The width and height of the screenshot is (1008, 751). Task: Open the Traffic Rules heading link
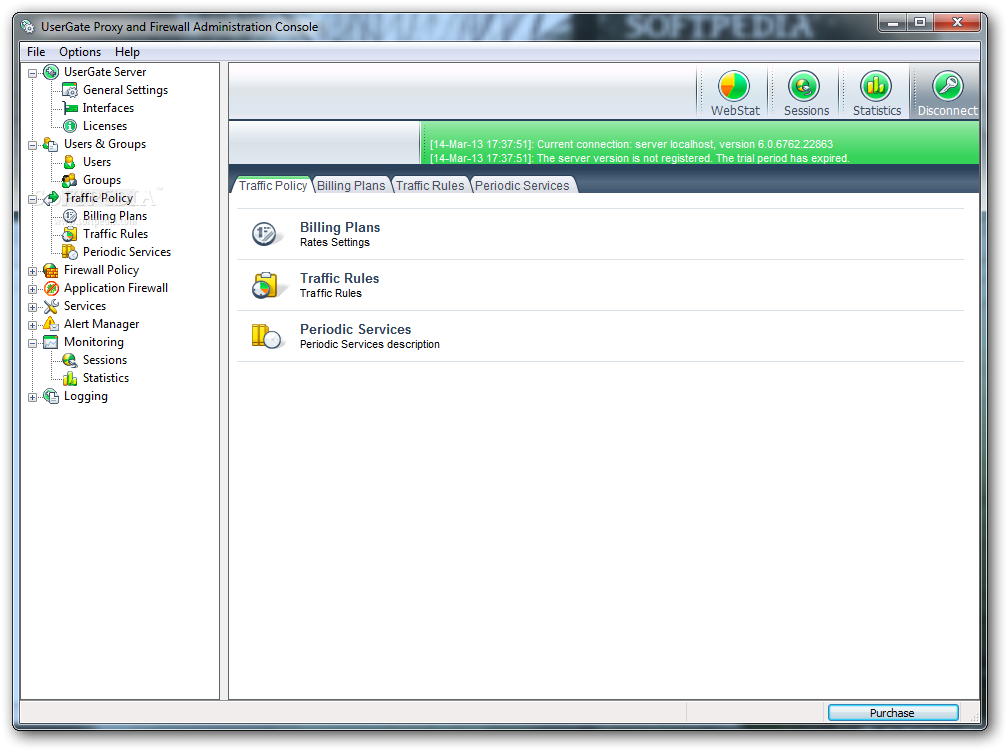click(x=339, y=278)
